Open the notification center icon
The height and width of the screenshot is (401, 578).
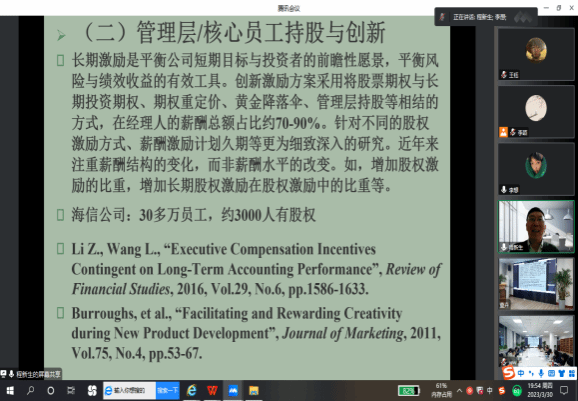[564, 391]
